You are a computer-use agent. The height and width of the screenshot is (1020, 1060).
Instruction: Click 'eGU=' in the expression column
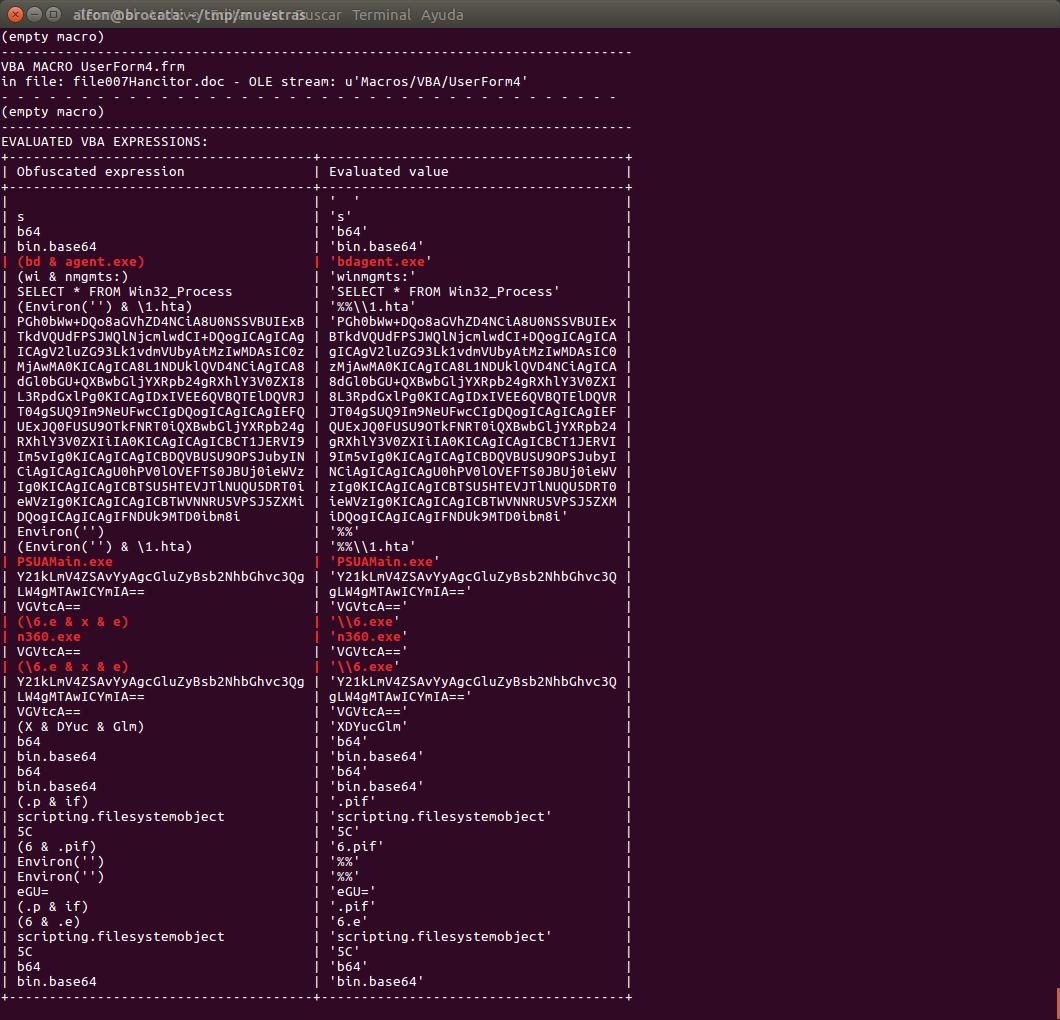[x=32, y=892]
